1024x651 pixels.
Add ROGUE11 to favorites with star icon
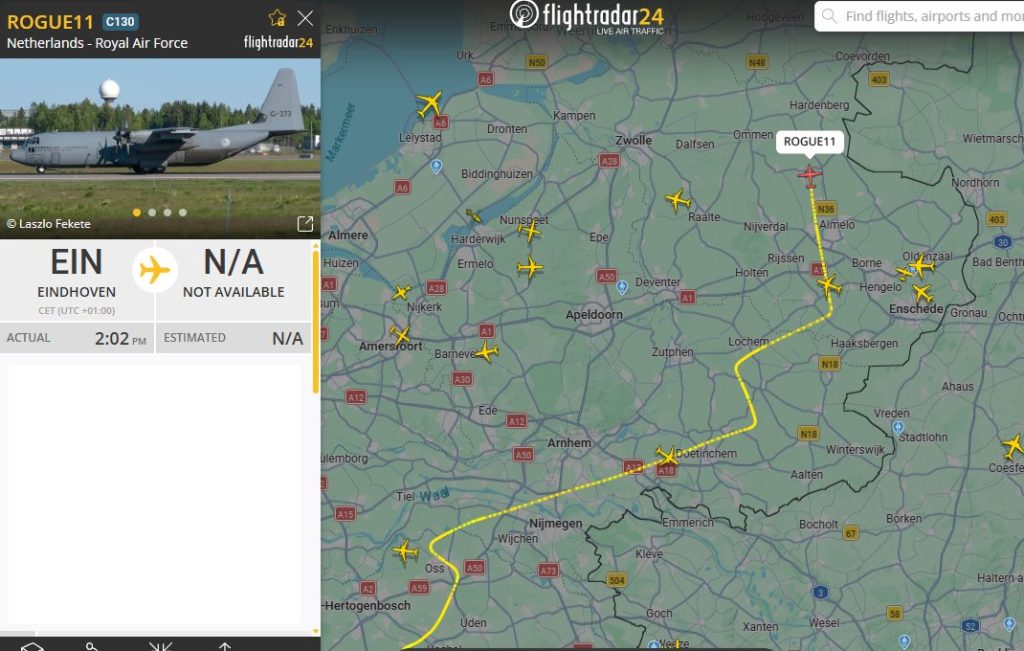pyautogui.click(x=277, y=18)
